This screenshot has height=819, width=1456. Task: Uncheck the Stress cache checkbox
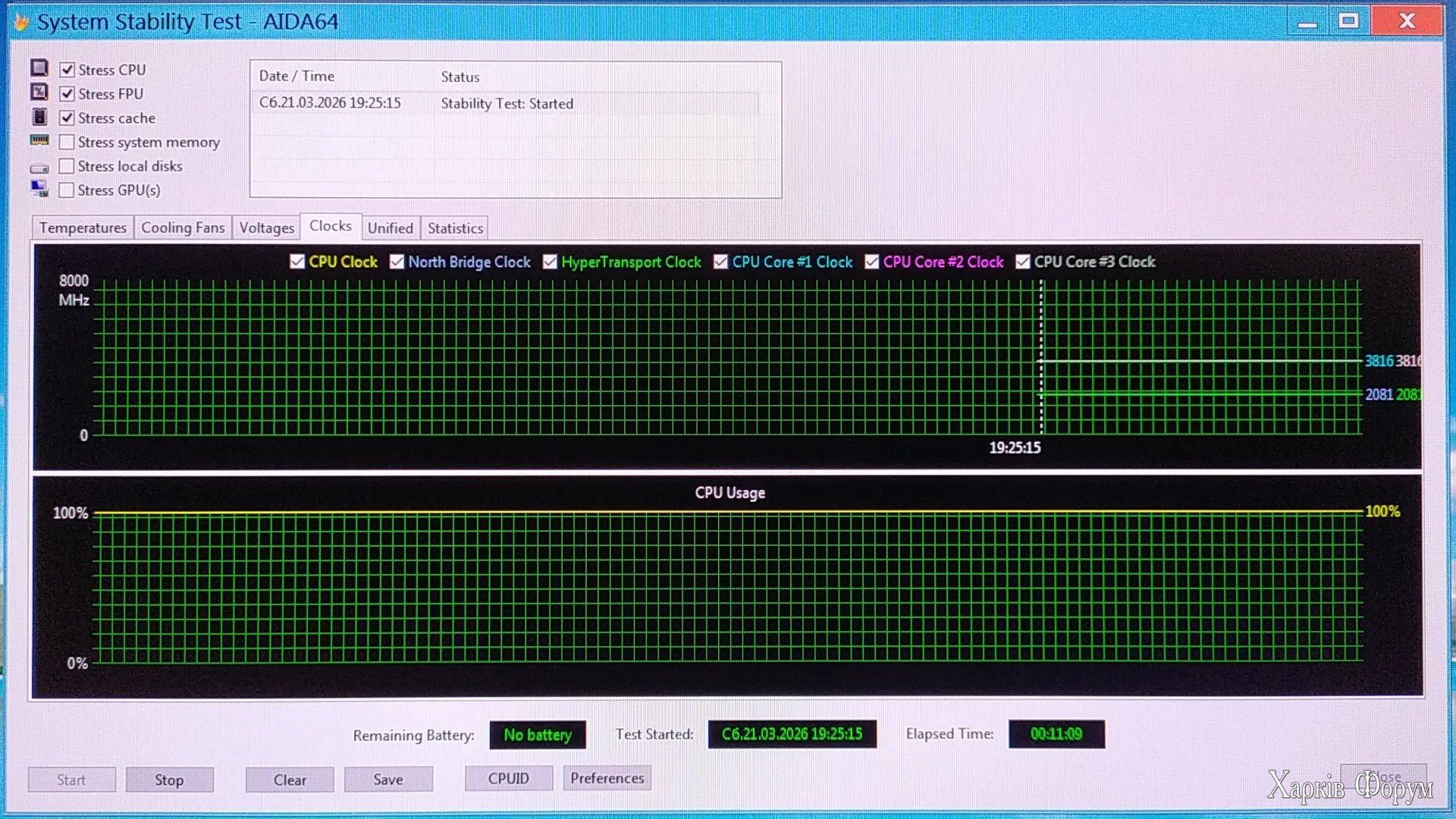(x=67, y=118)
